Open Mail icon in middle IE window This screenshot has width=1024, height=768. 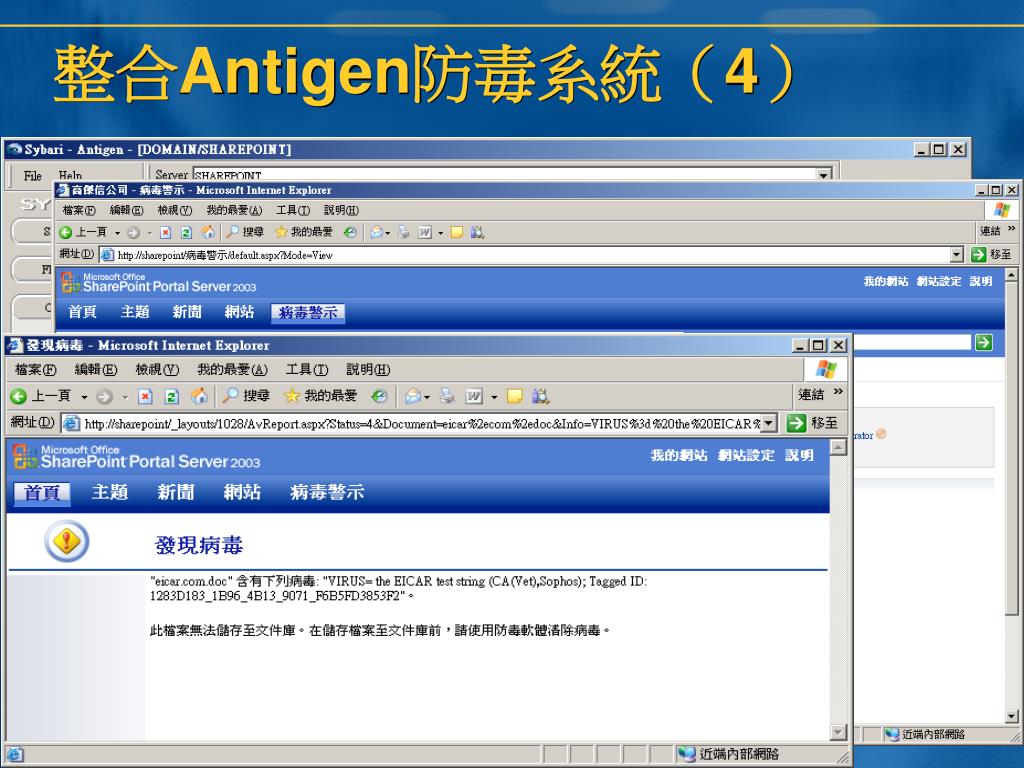[x=376, y=232]
